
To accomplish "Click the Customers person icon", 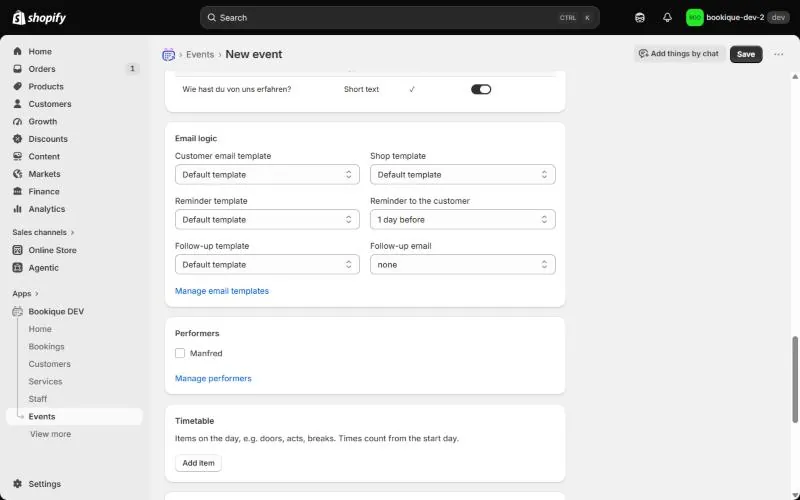I will coord(18,104).
